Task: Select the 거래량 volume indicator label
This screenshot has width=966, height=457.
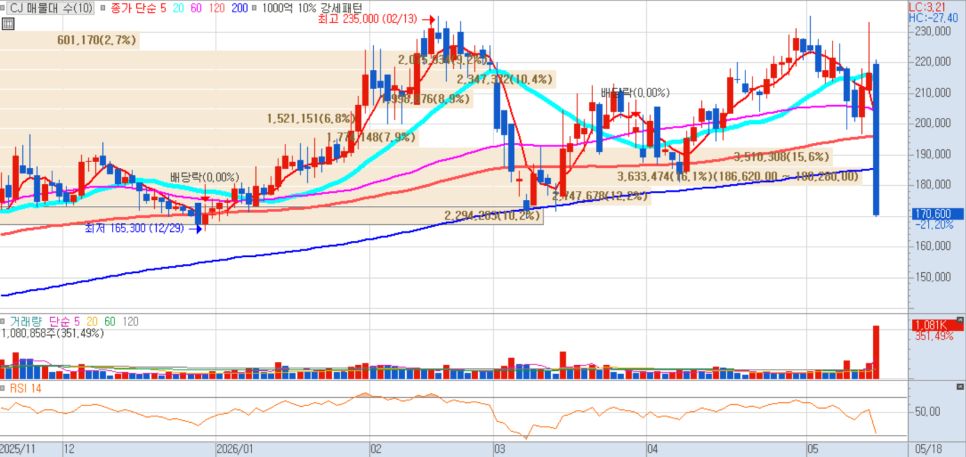Action: click(x=26, y=322)
